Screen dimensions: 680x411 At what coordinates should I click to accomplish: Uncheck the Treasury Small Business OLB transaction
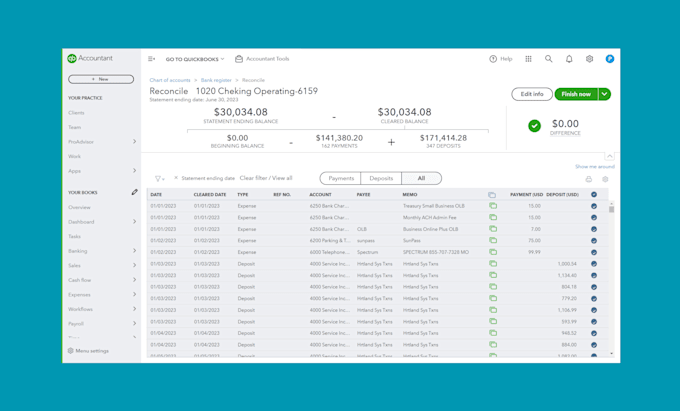tap(594, 206)
